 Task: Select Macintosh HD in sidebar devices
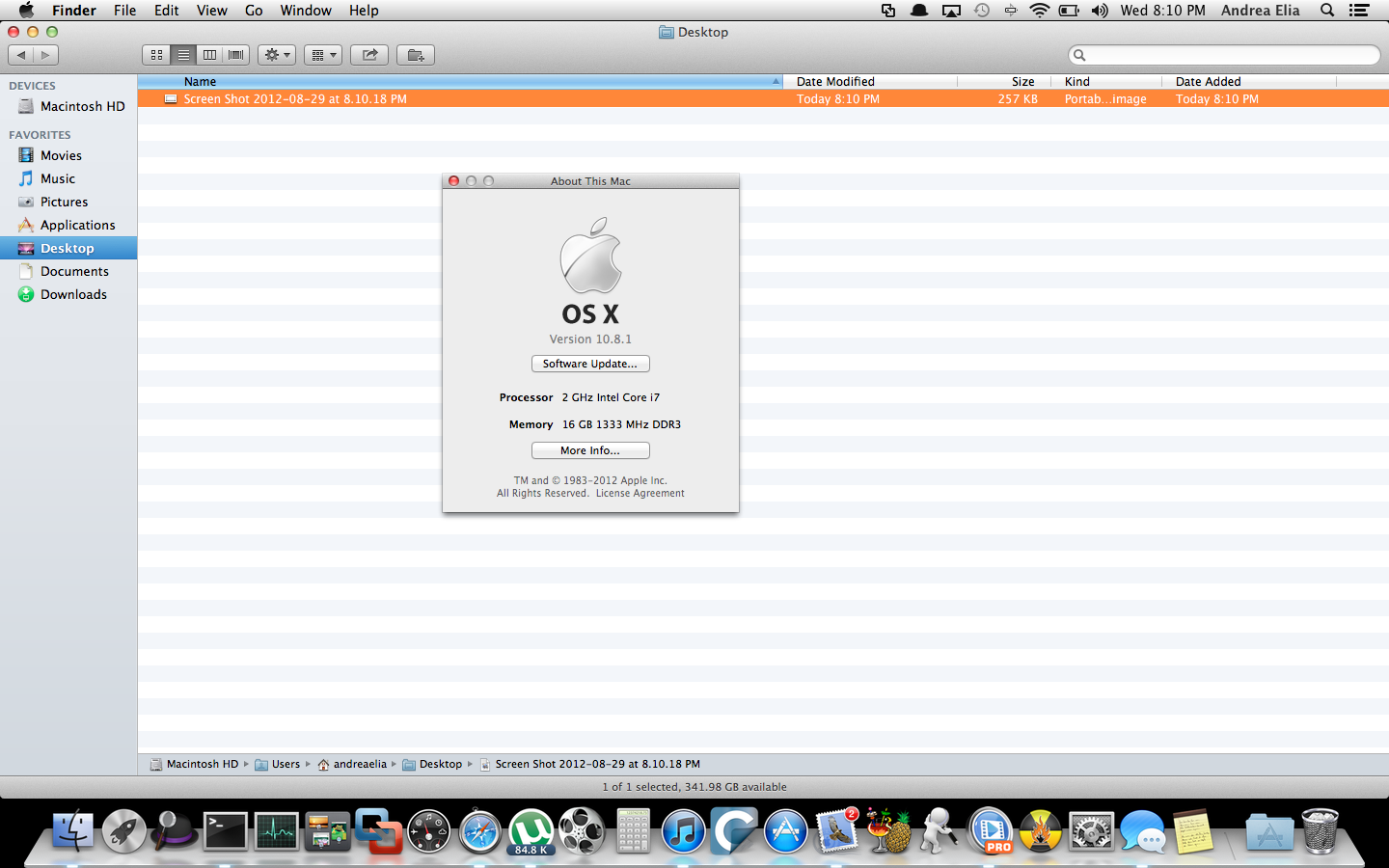[x=70, y=106]
